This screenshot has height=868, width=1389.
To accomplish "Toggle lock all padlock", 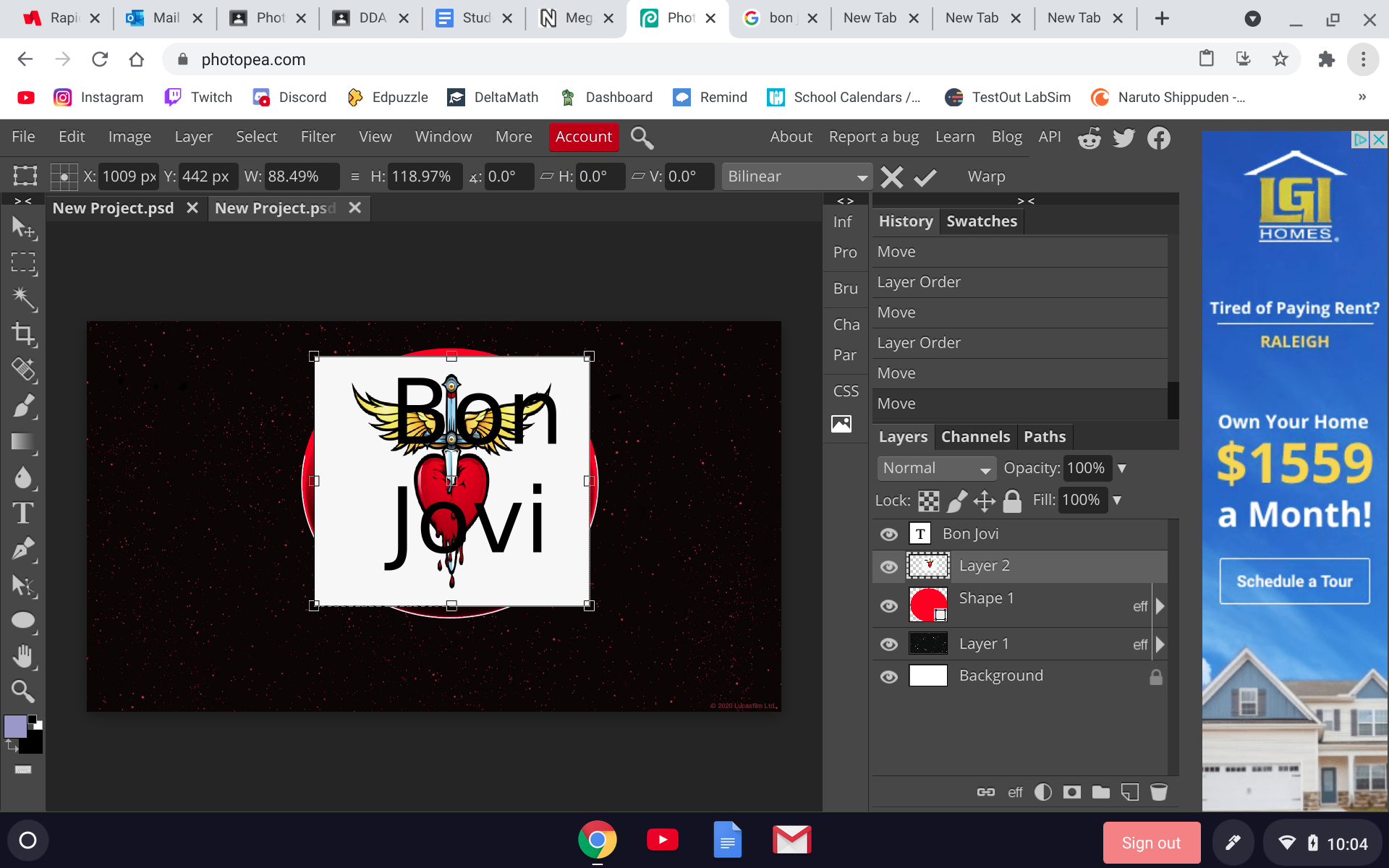I will pos(1013,501).
